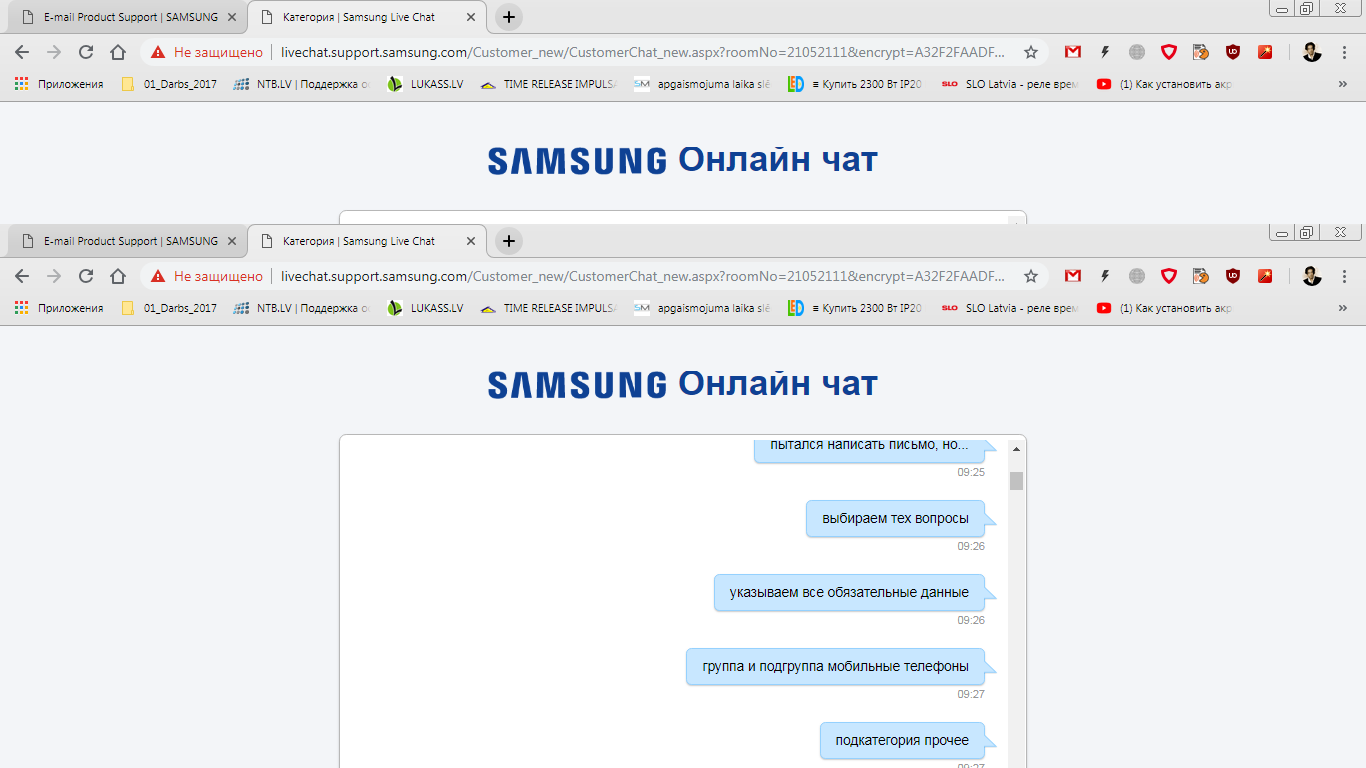Click the forward arrow in the front window

pos(54,276)
